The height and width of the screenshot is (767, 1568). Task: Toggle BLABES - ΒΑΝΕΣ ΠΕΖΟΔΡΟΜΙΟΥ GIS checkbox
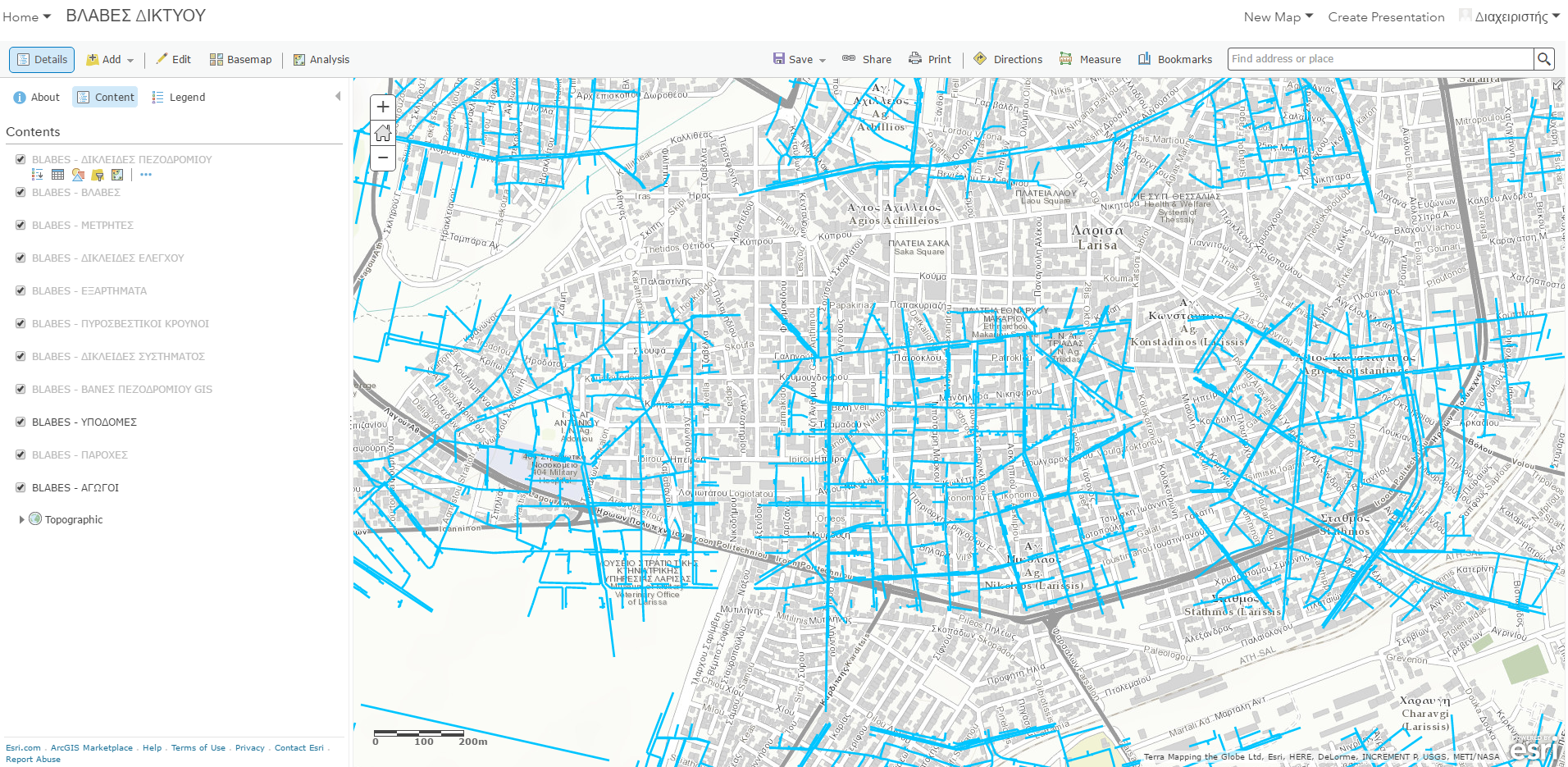pyautogui.click(x=21, y=389)
